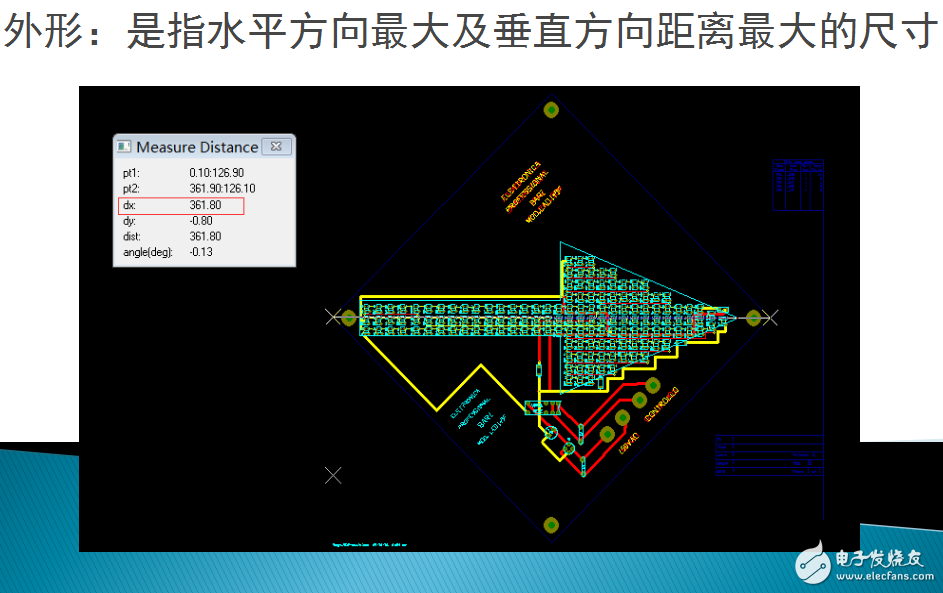Image resolution: width=943 pixels, height=593 pixels.
Task: Click the revision table at top right
Action: coord(798,184)
